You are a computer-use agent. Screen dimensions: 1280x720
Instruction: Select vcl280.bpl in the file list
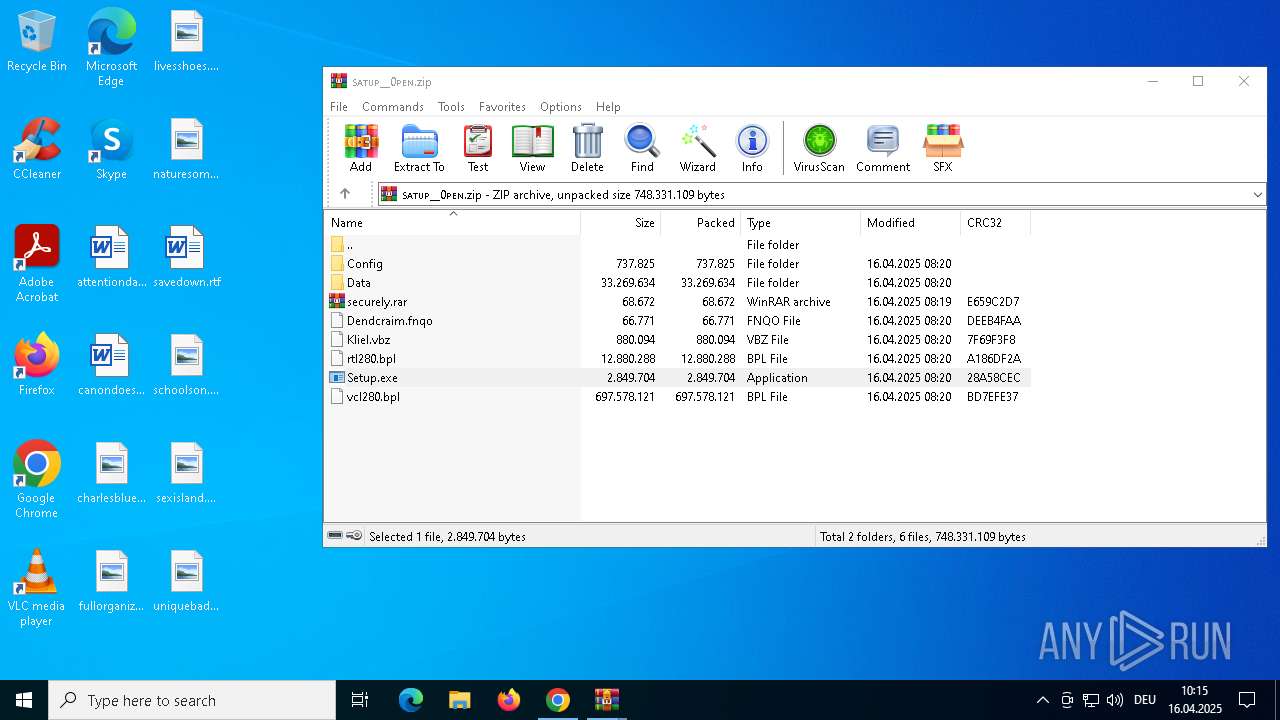click(x=677, y=397)
